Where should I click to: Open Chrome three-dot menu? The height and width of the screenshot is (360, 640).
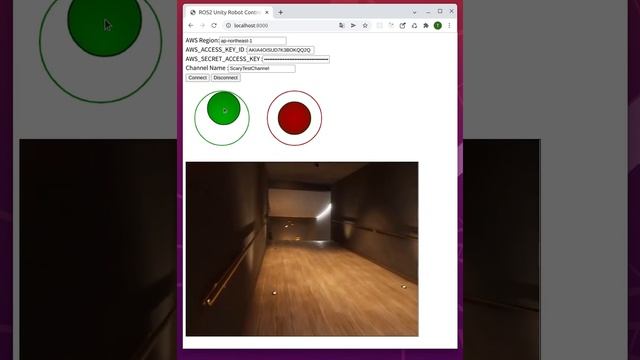pyautogui.click(x=449, y=25)
